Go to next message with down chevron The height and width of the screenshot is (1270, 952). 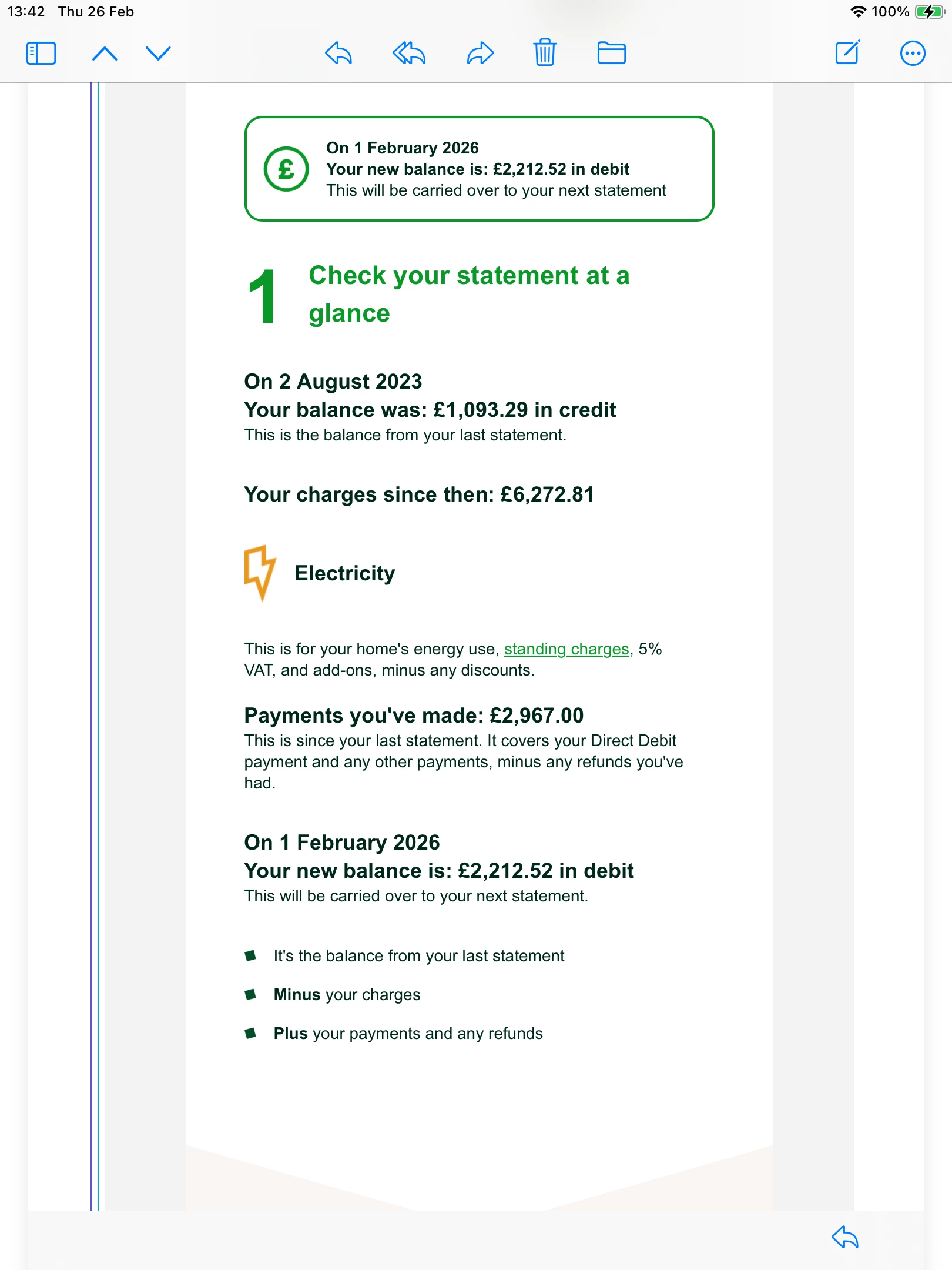(158, 54)
